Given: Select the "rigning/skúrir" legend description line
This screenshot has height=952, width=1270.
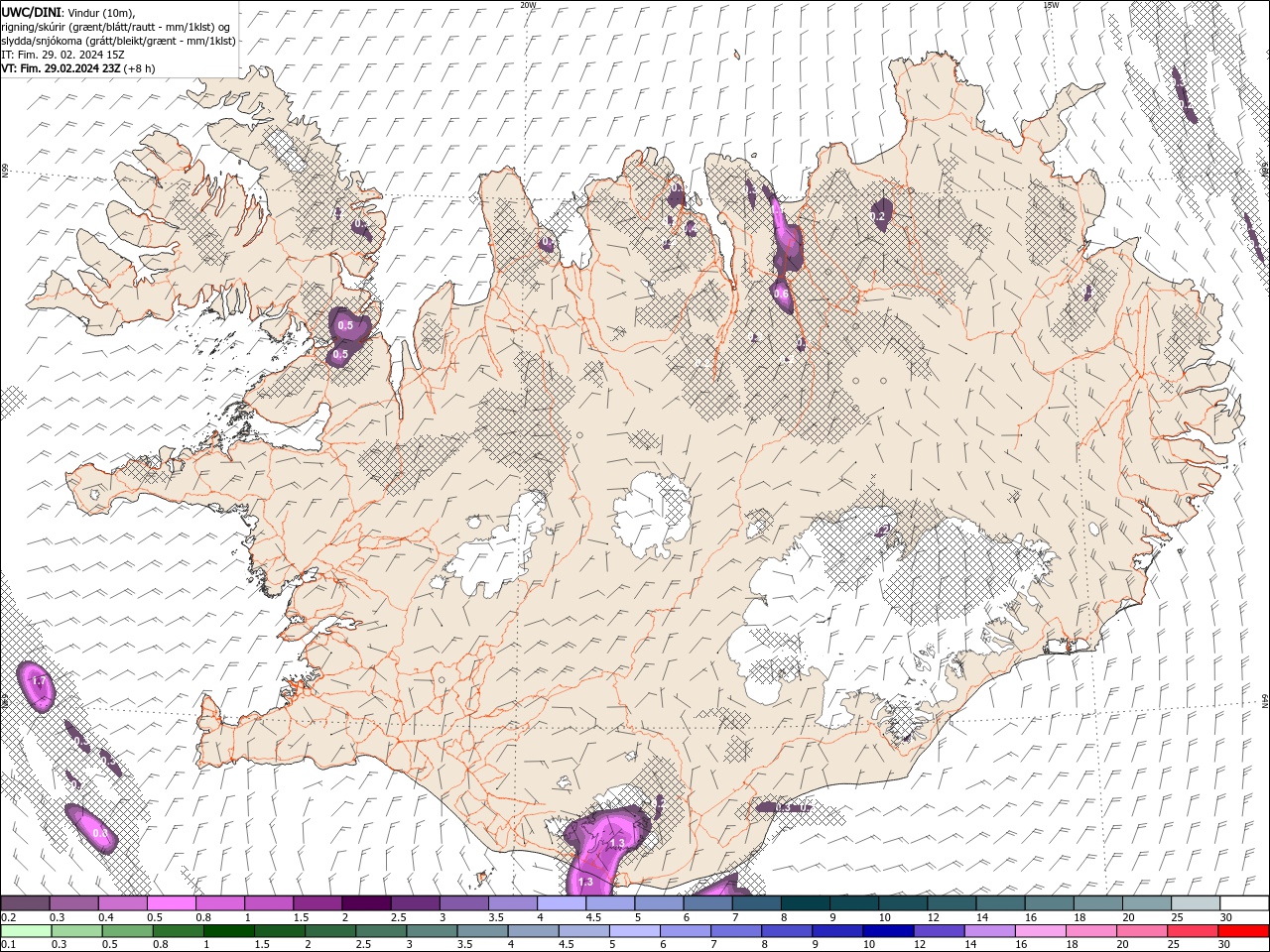Looking at the screenshot, I should (114, 27).
